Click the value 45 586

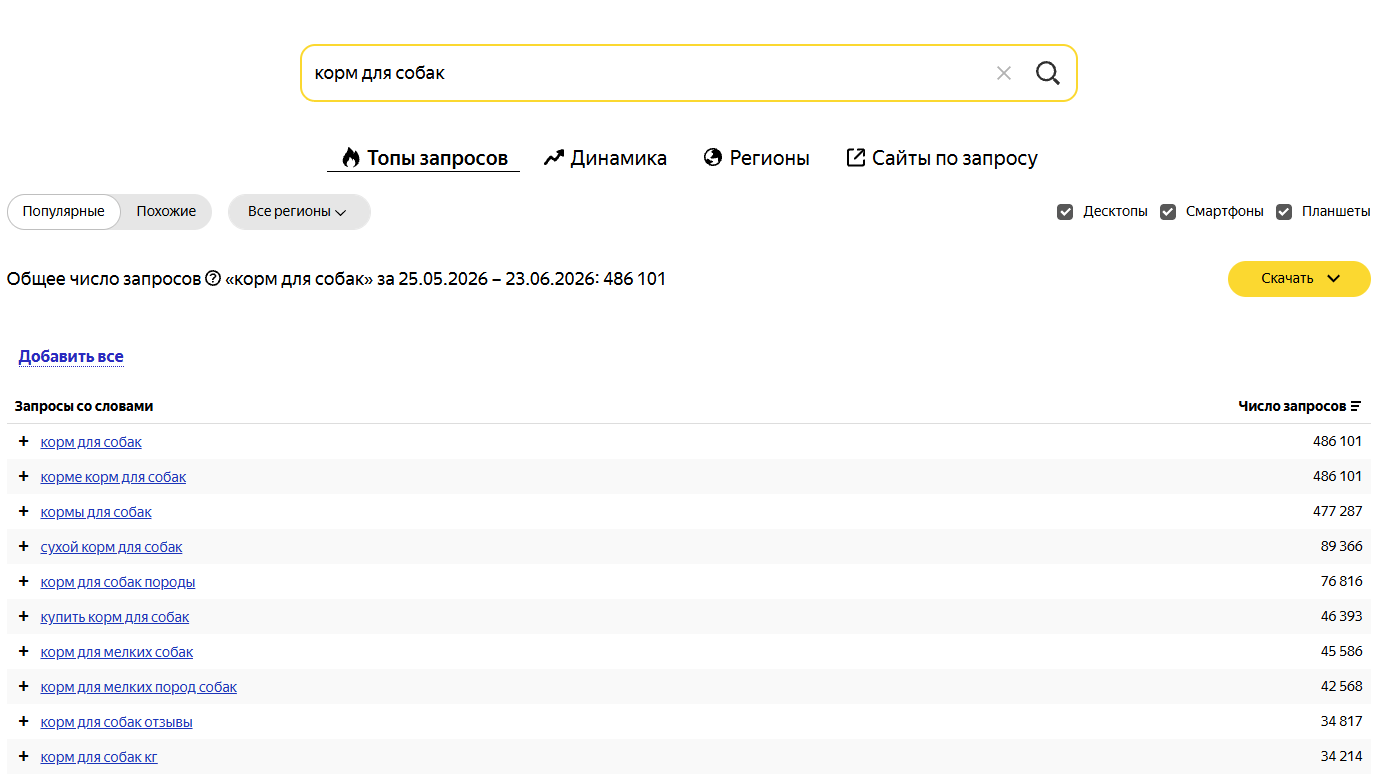(1341, 651)
